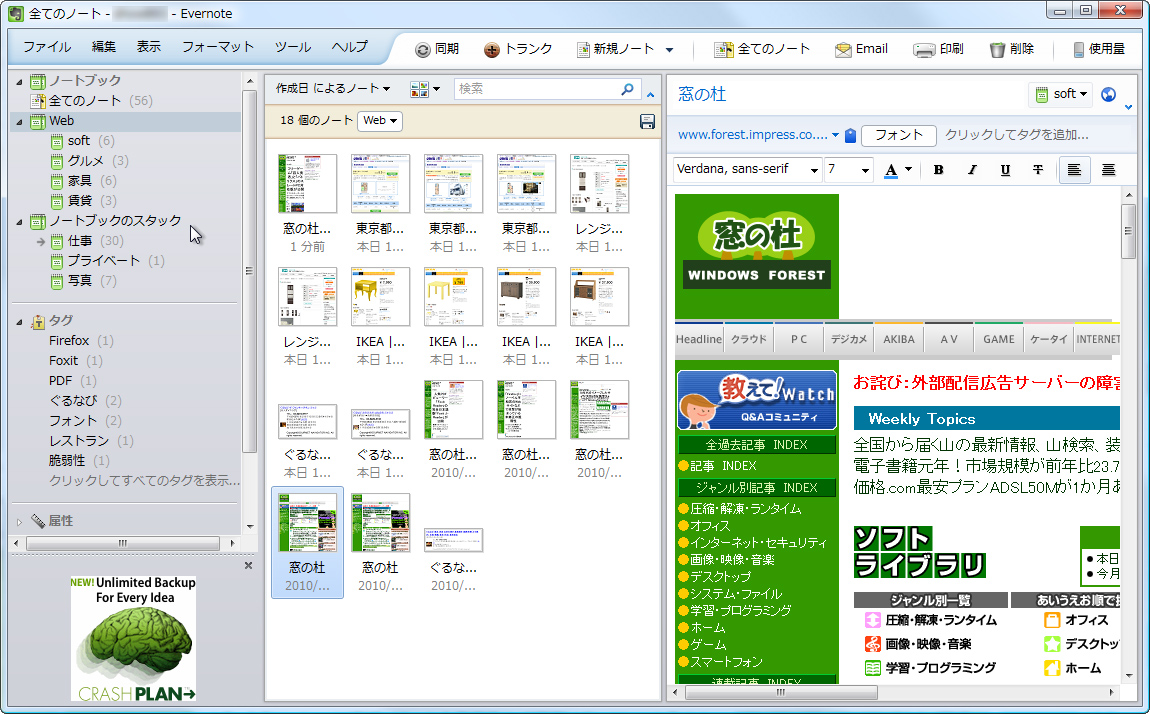This screenshot has width=1150, height=714.
Task: Toggle strikethrough formatting
Action: pyautogui.click(x=1038, y=170)
